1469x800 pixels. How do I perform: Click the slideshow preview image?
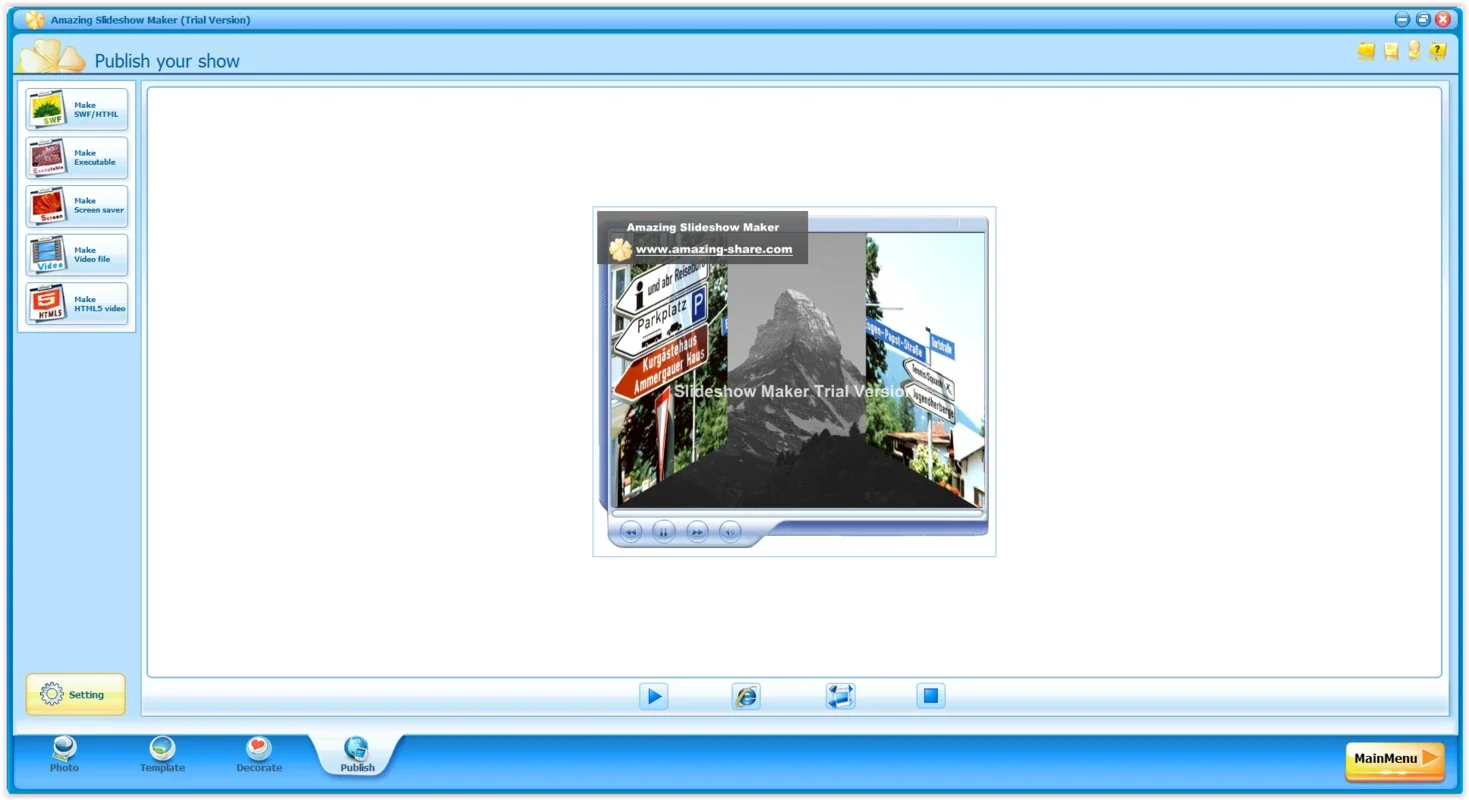click(x=797, y=370)
